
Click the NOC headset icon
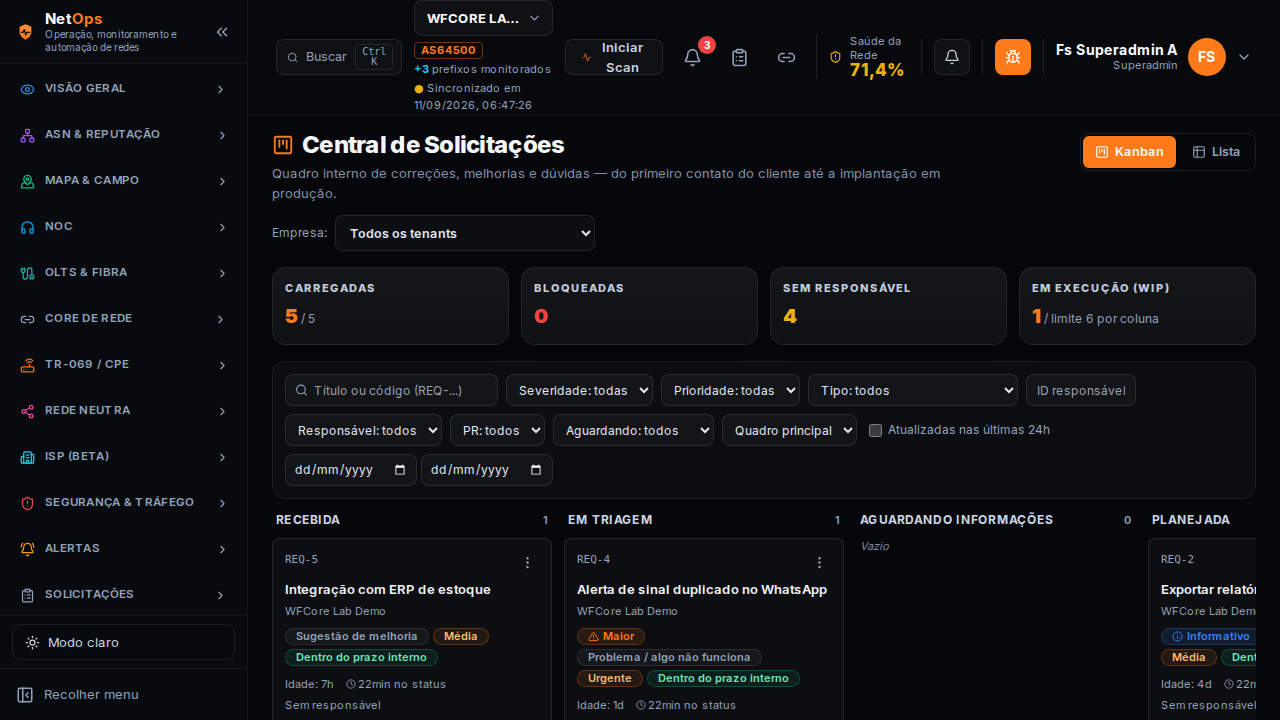pos(28,227)
